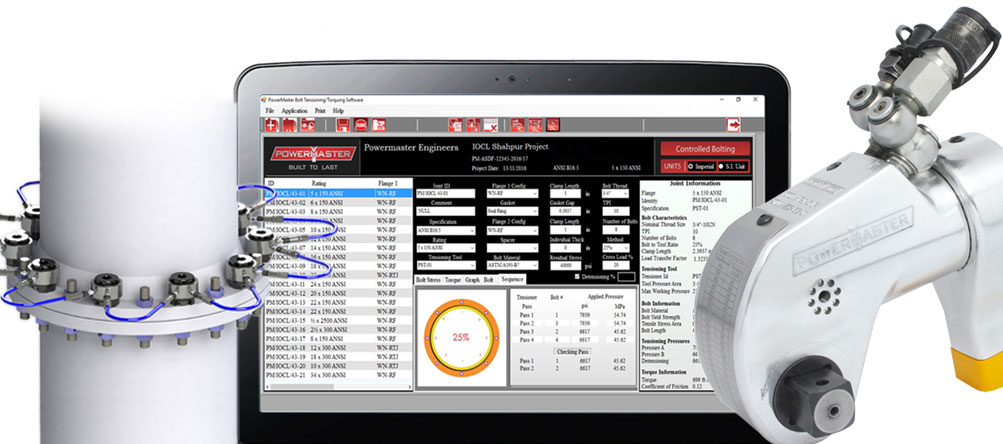Open the File menu
This screenshot has height=444, width=1003.
click(x=270, y=111)
